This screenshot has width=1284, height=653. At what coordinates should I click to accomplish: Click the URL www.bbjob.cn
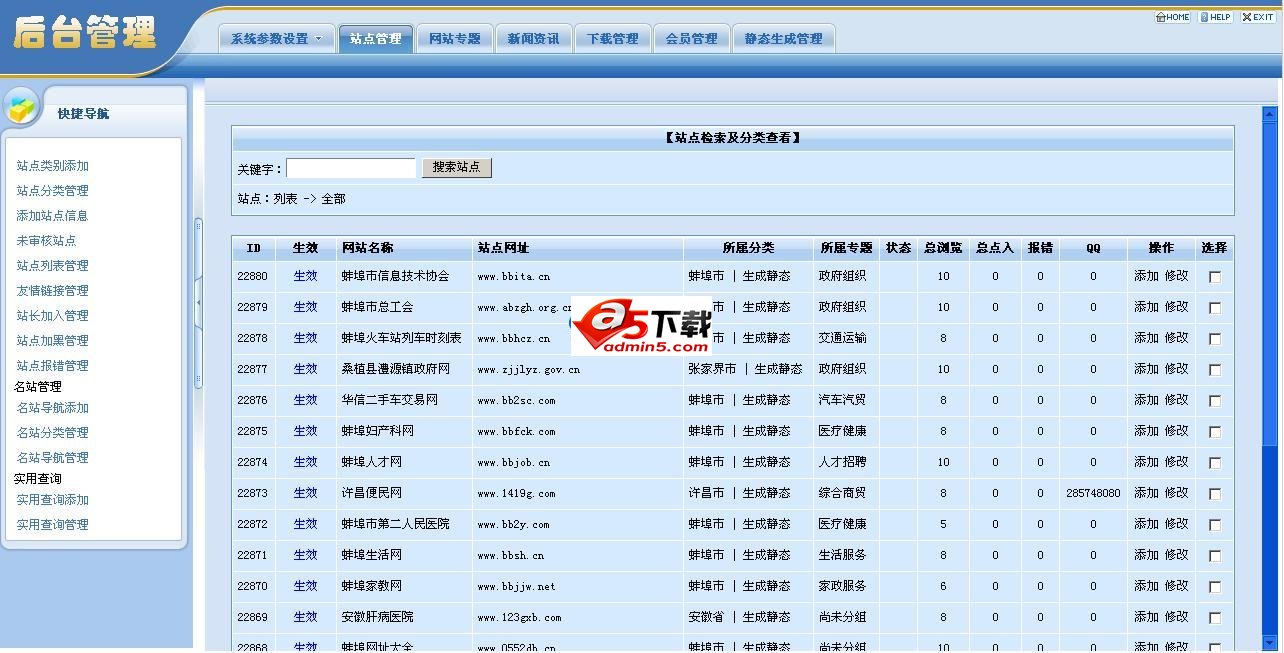(x=514, y=463)
